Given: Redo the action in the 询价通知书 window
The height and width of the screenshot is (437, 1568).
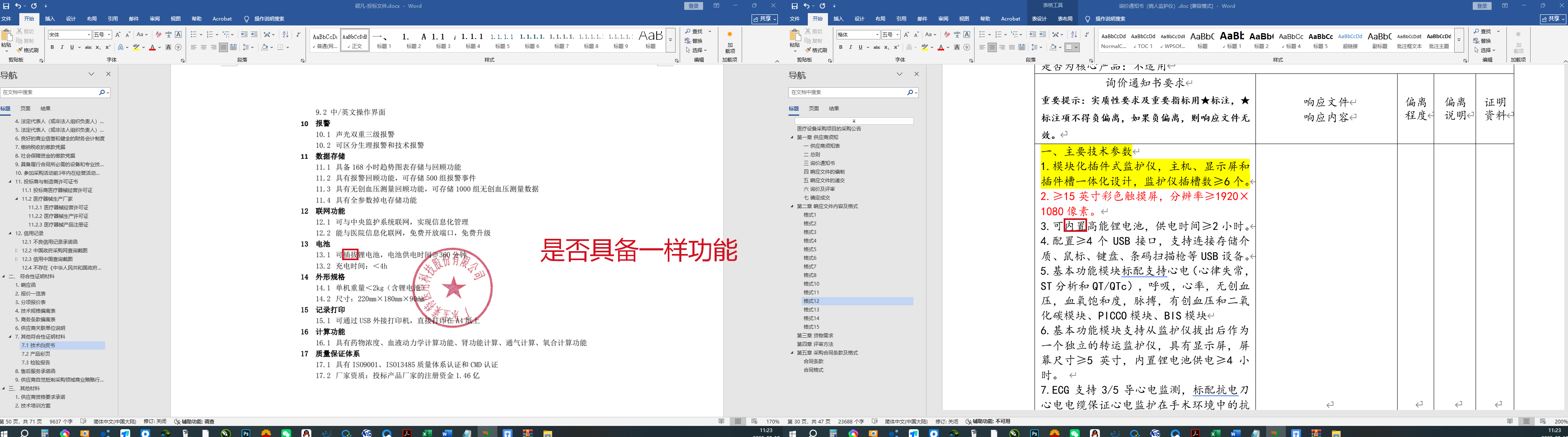Looking at the screenshot, I should tap(823, 5).
